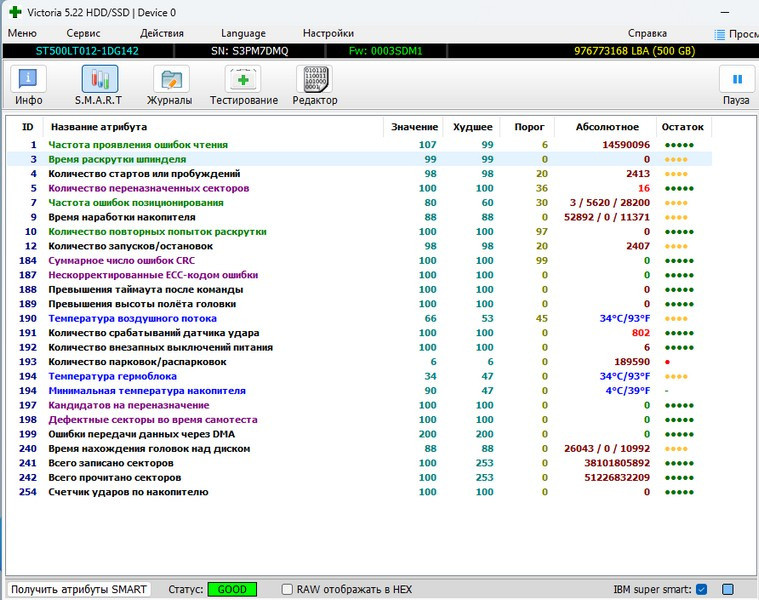Click the Абсолютное column header

click(607, 127)
